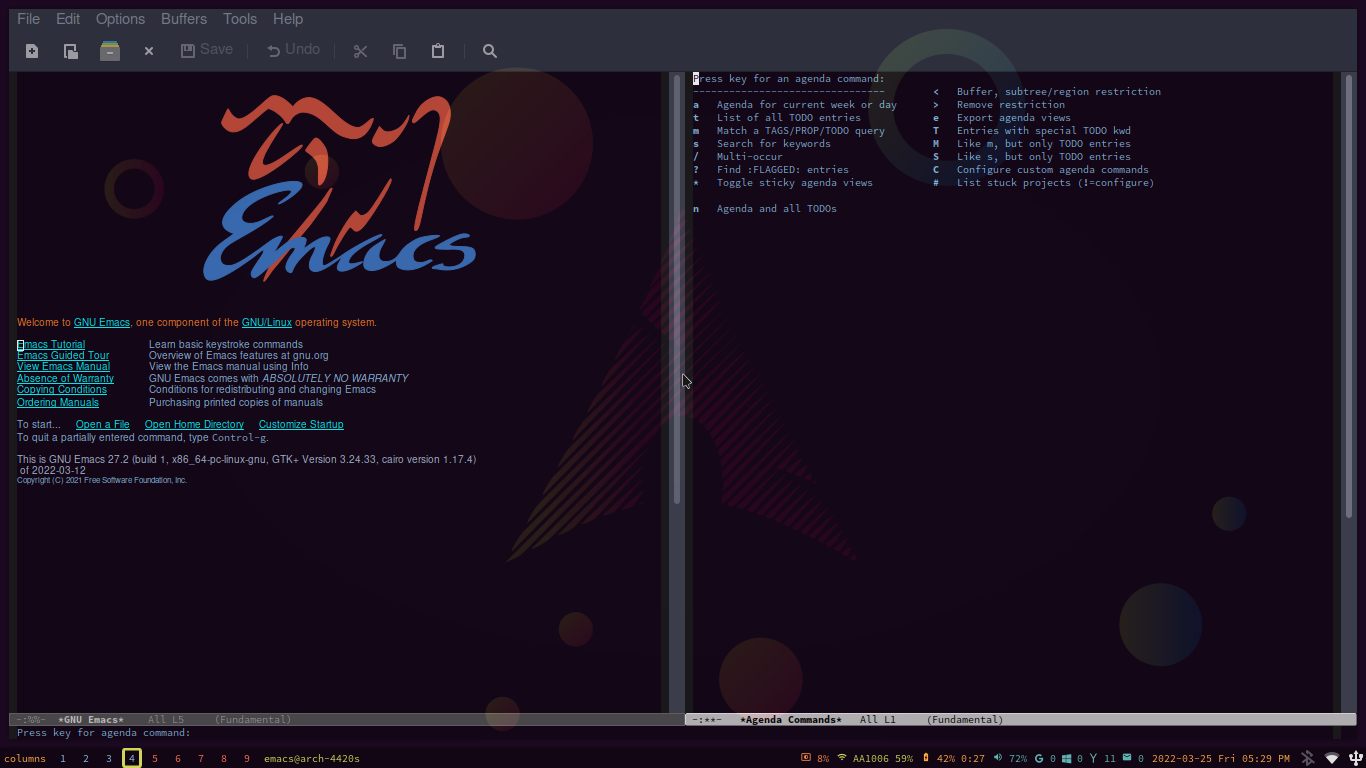
Task: Click 'List stuck projects' line
Action: click(1056, 183)
